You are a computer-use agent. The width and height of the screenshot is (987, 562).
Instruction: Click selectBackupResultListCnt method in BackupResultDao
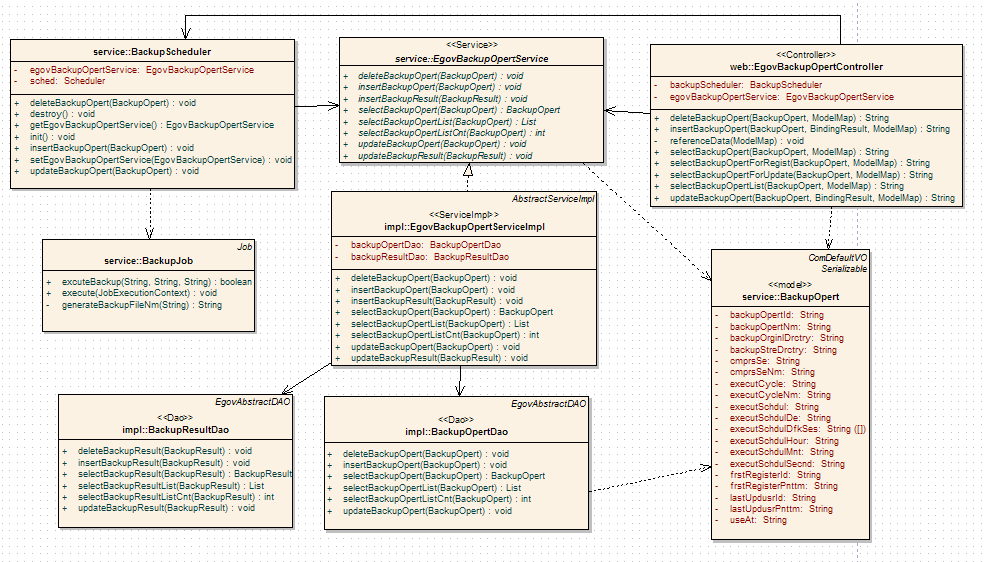[x=175, y=496]
